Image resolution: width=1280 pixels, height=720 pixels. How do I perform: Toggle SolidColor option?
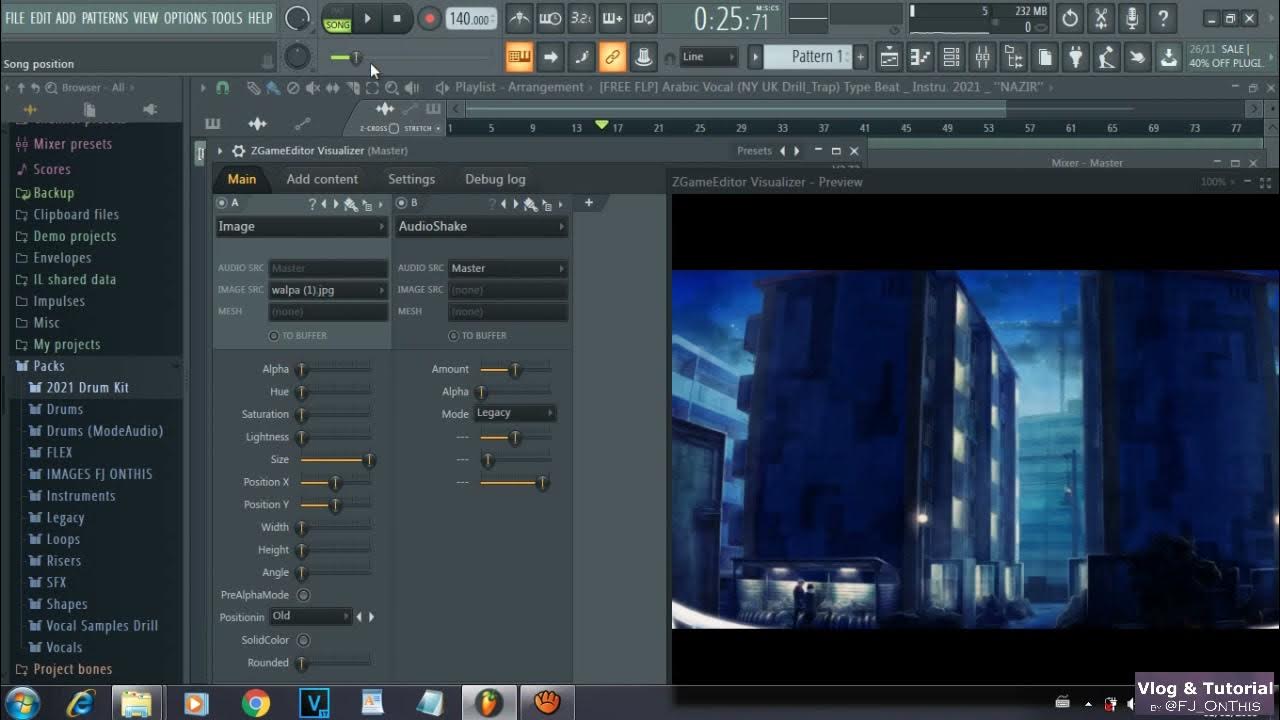303,640
